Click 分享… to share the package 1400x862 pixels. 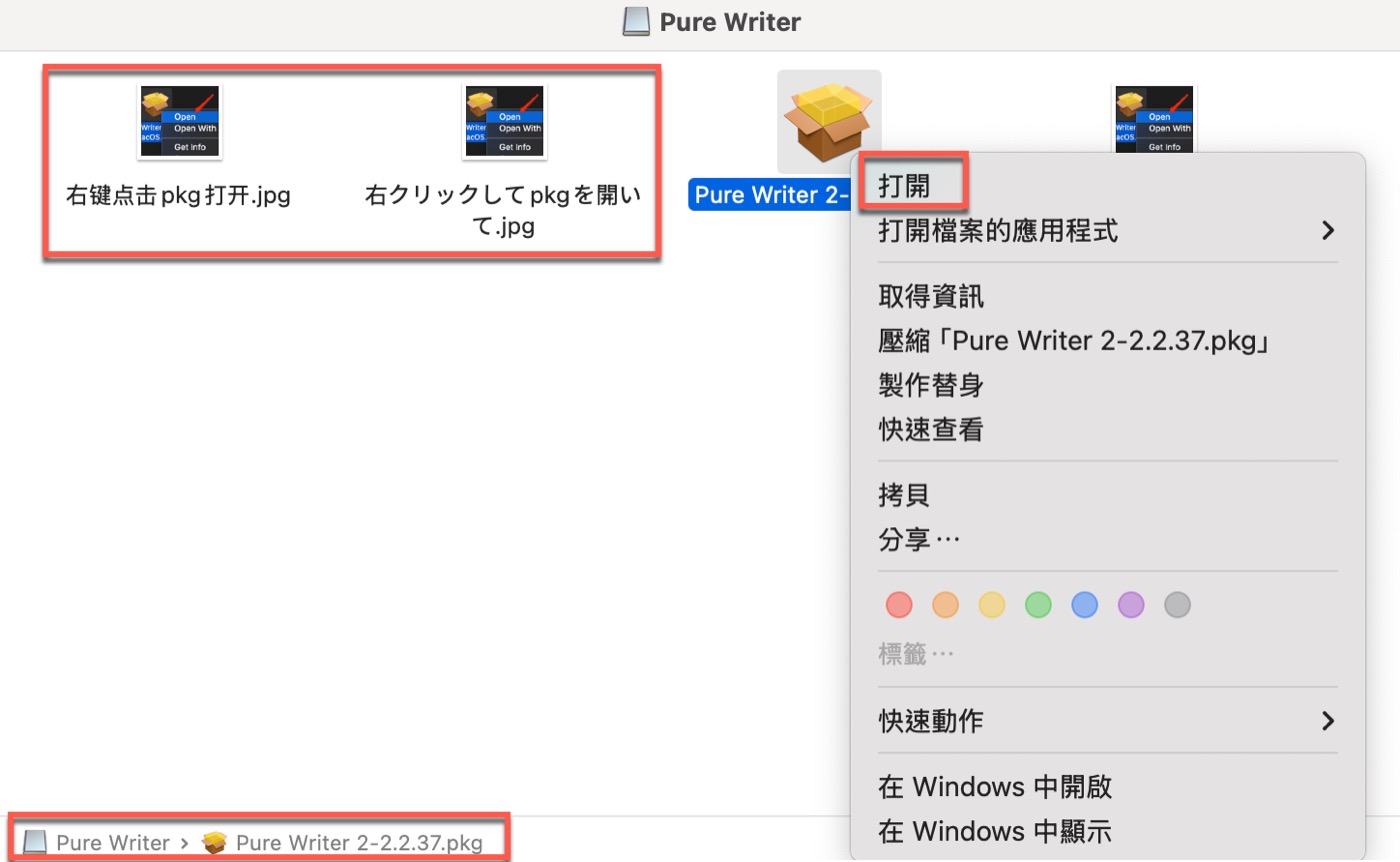click(919, 539)
